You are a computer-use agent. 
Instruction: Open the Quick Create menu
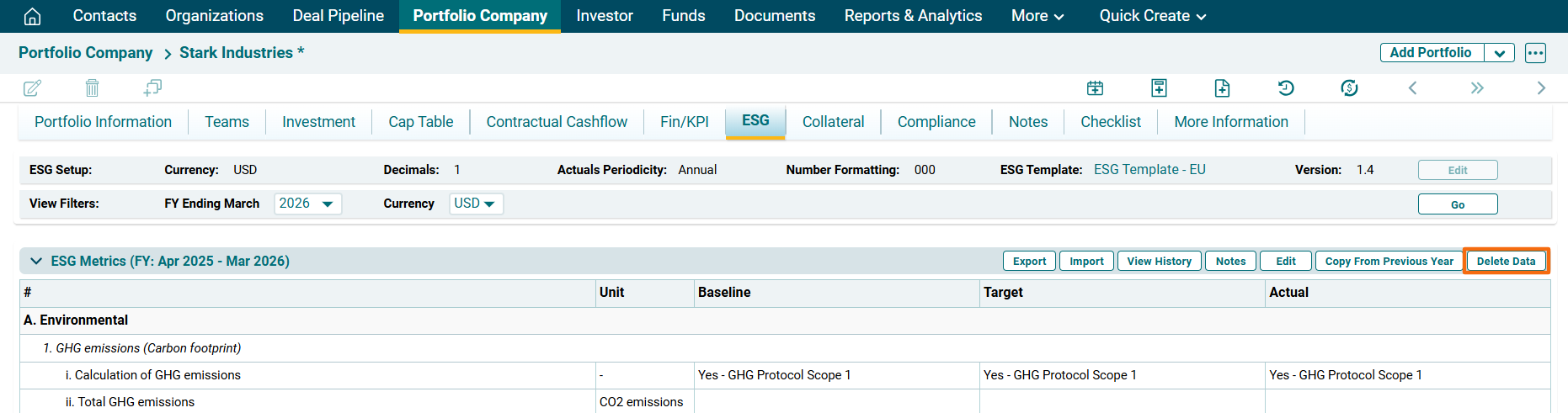tap(1152, 16)
